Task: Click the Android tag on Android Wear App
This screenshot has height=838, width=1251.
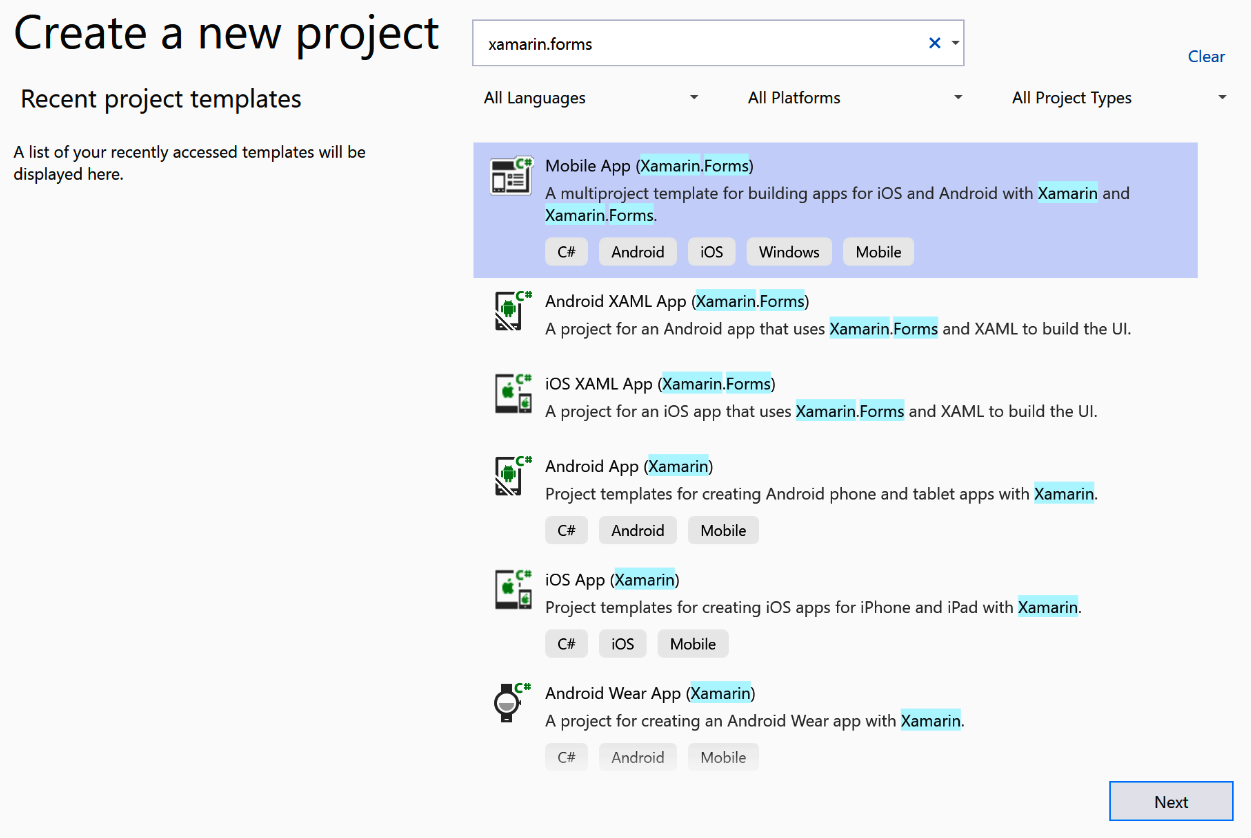Action: [638, 757]
